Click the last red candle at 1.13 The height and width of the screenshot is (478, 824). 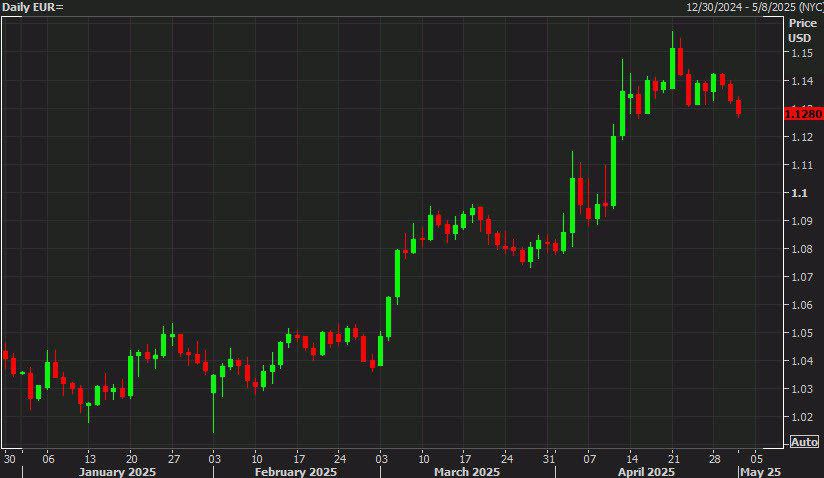pyautogui.click(x=738, y=107)
